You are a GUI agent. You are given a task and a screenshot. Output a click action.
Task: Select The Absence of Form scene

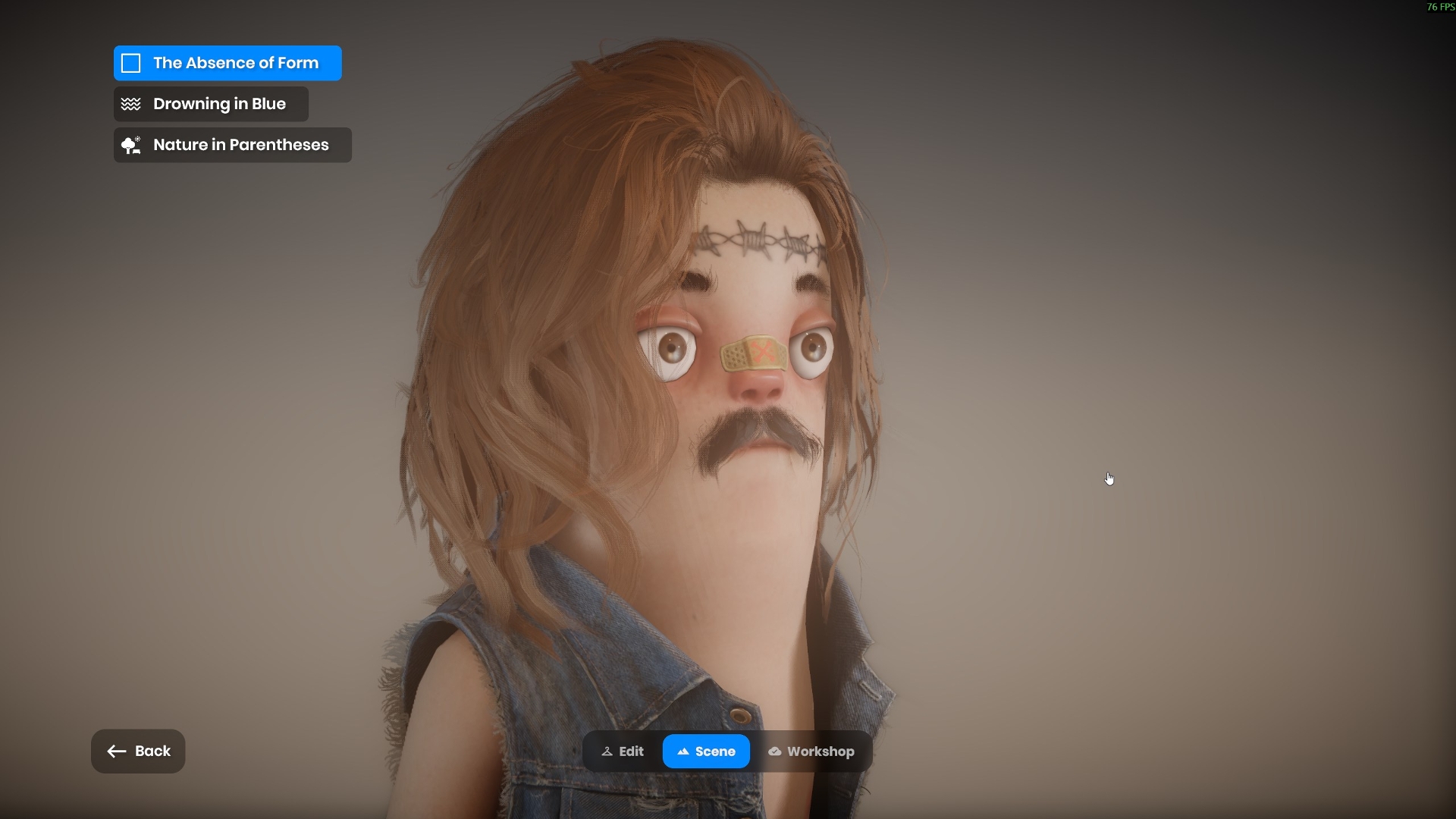[x=236, y=63]
